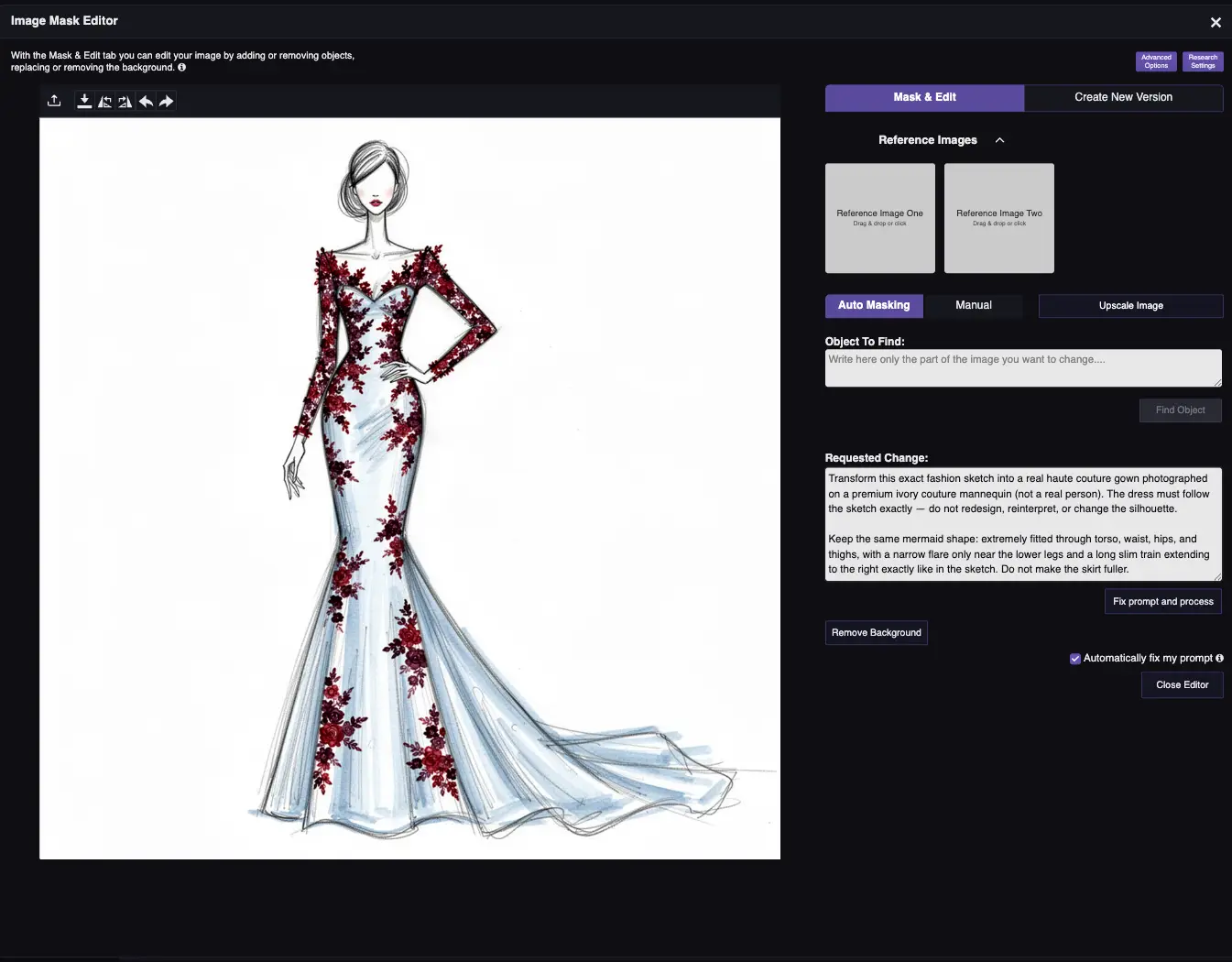This screenshot has width=1232, height=962.
Task: Click info icon beside the Mask & Edit description
Action: click(x=181, y=68)
